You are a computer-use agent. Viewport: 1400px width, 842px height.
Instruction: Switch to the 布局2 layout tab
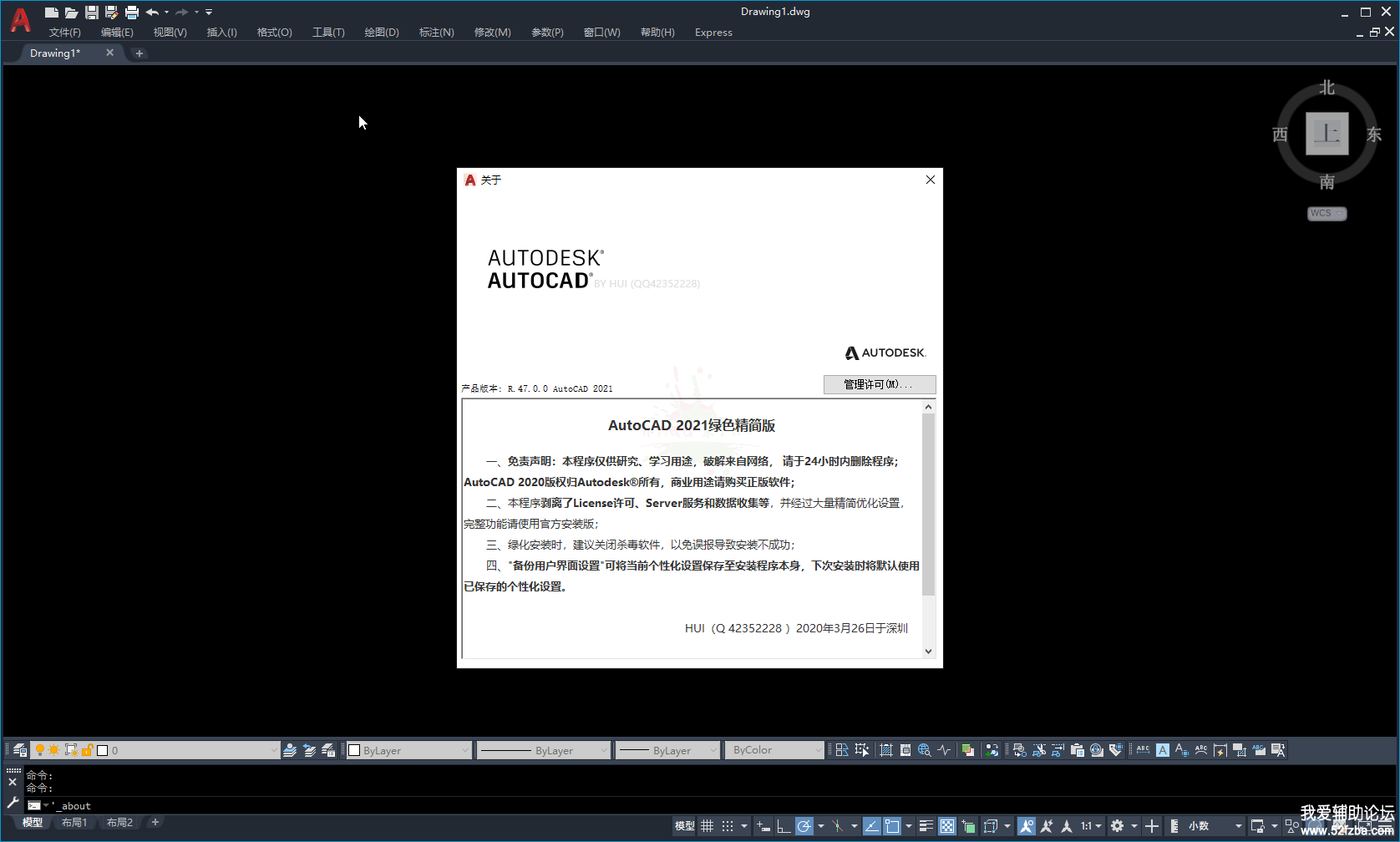[119, 823]
